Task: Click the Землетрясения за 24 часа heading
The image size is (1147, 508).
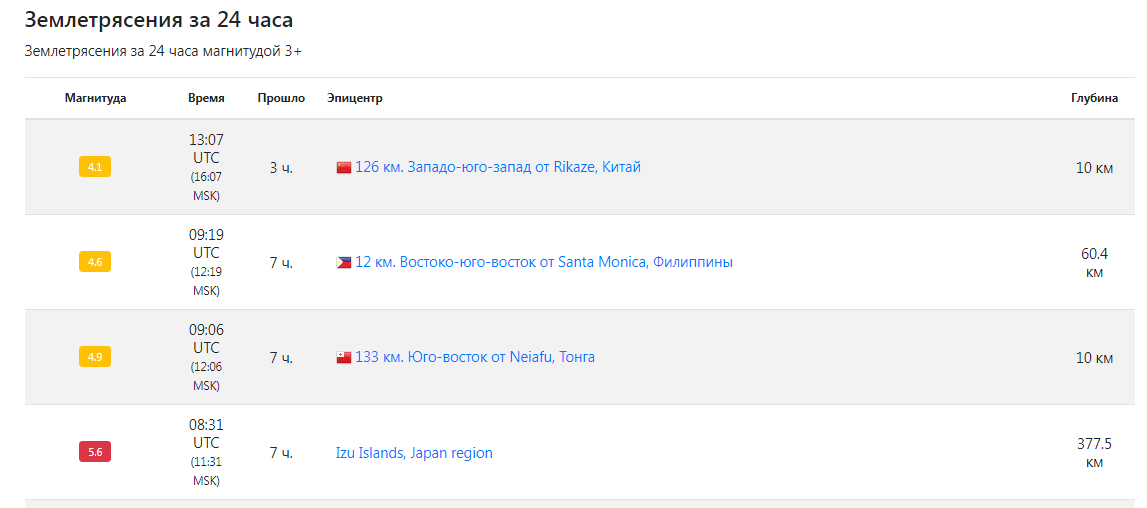Action: pos(159,20)
